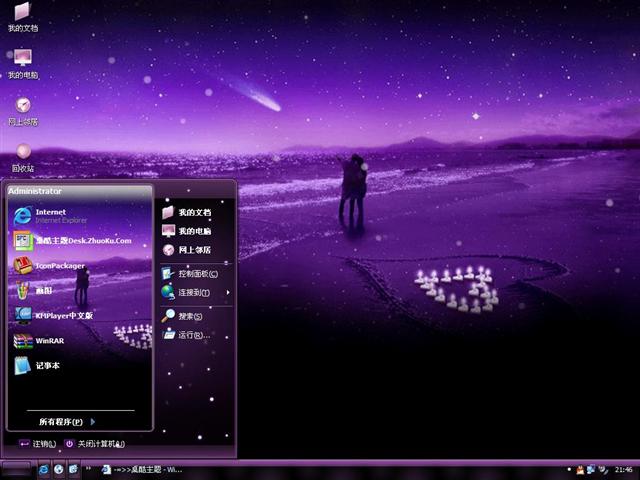Screen dimensions: 640x480
Task: Launch Internet Explorer from Quick Launch bar
Action: coord(43,470)
